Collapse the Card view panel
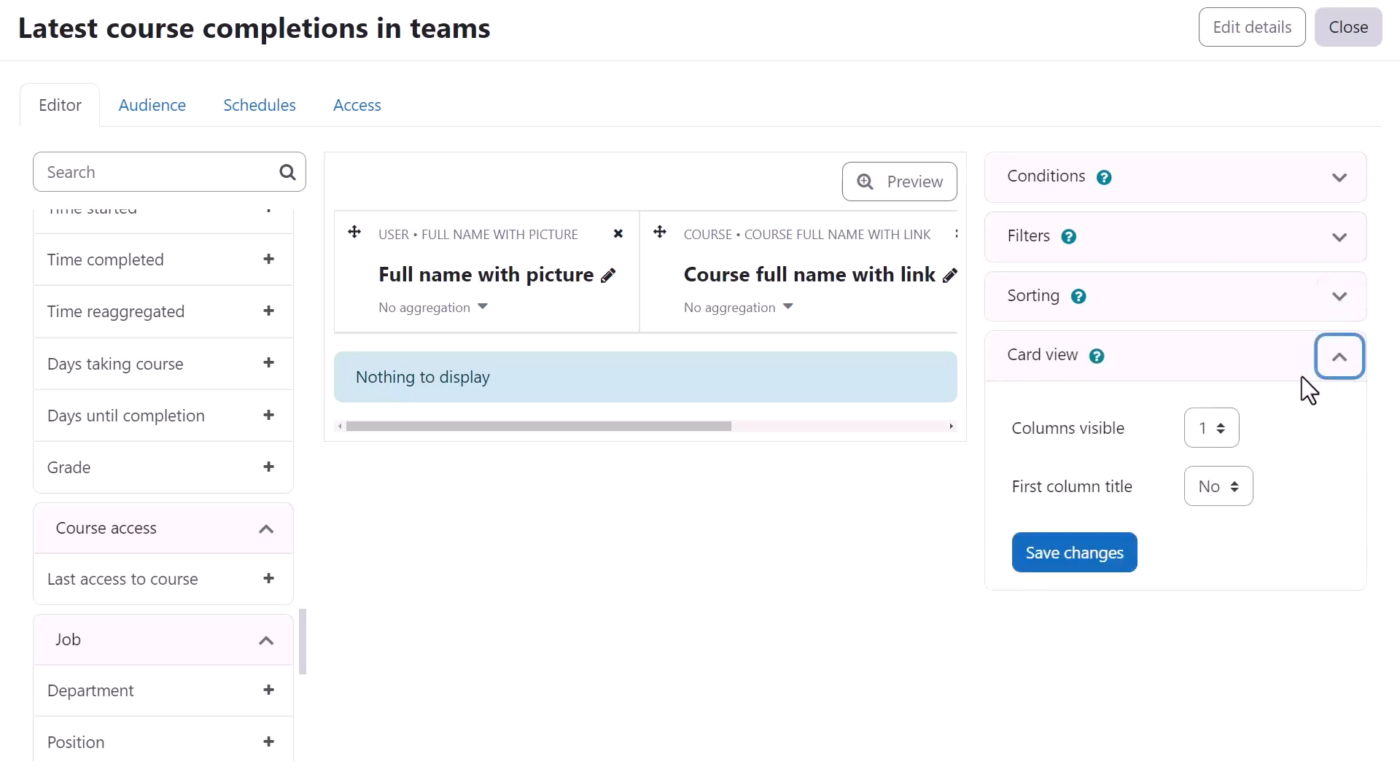 coord(1339,357)
